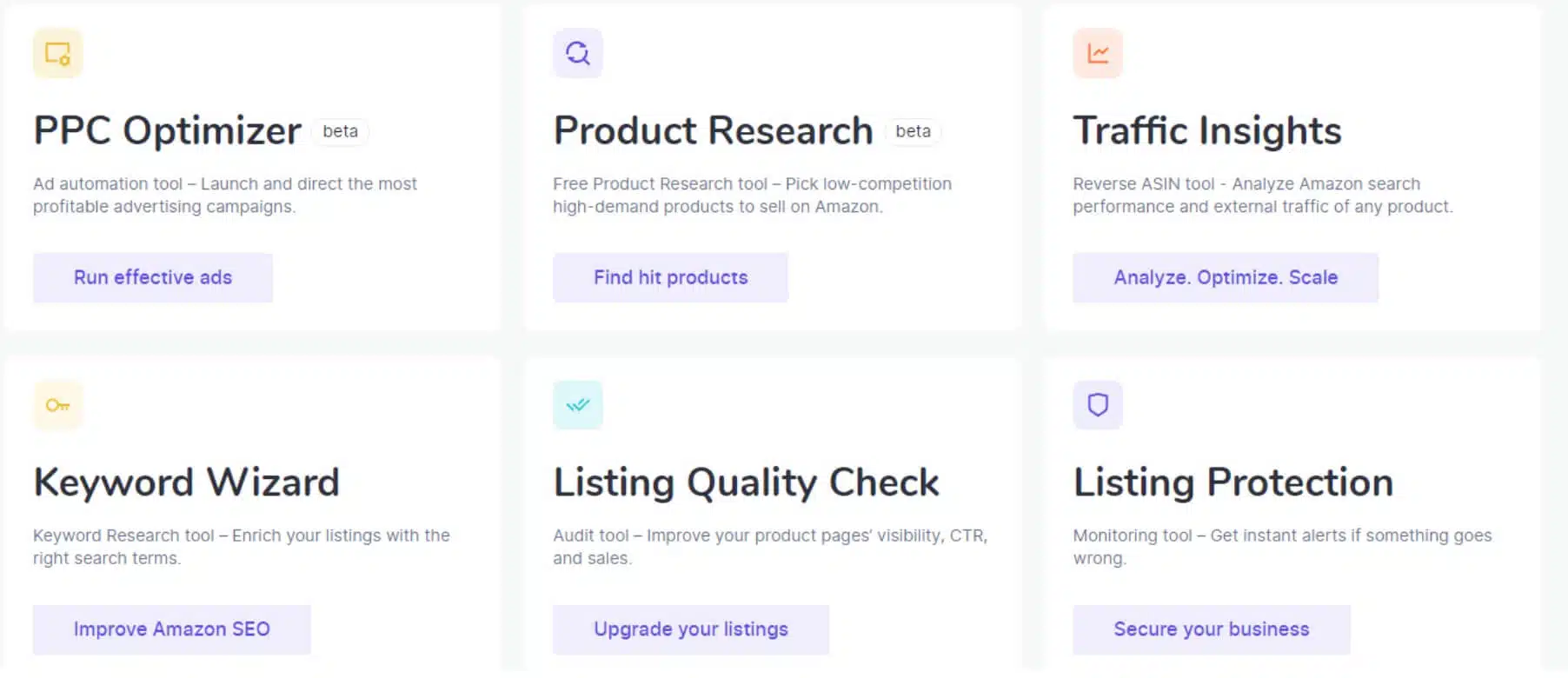Screen dimensions: 1568x678
Task: Open the Keyword Wizard heading
Action: [186, 482]
